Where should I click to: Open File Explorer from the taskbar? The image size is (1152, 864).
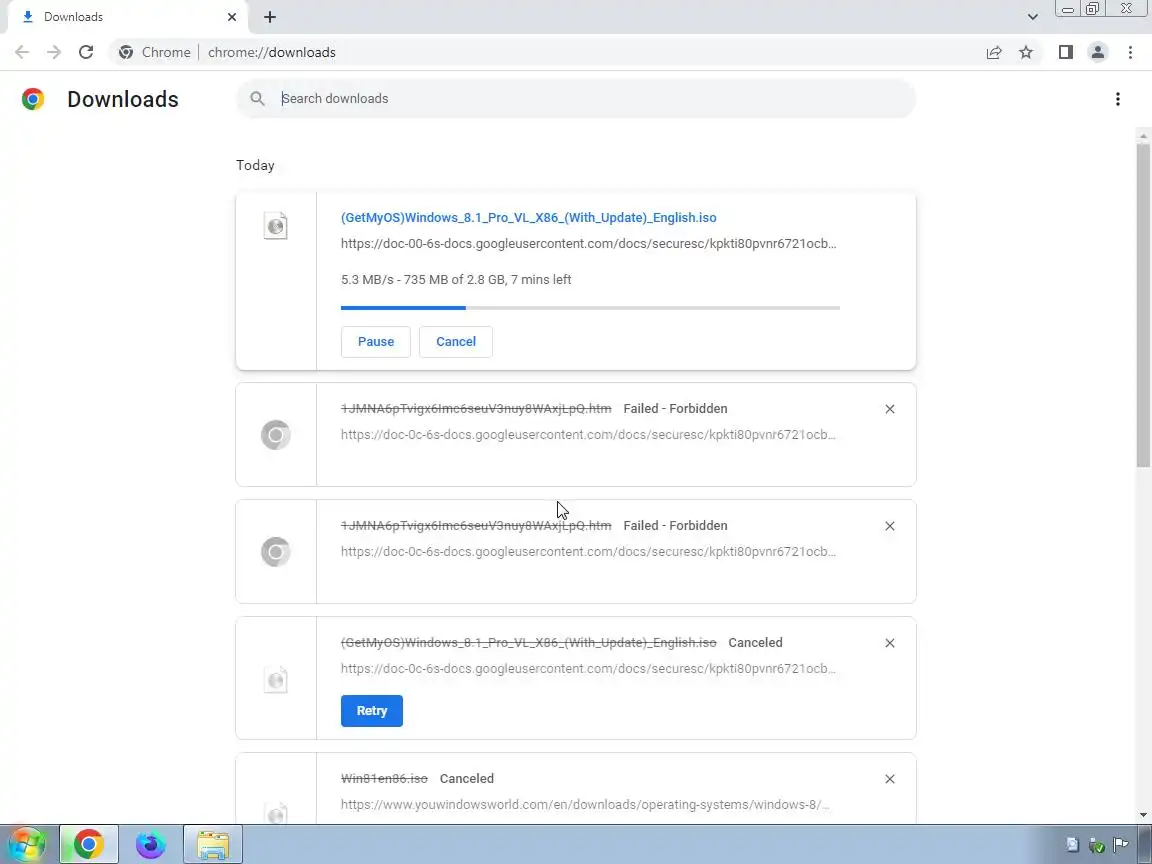click(213, 844)
